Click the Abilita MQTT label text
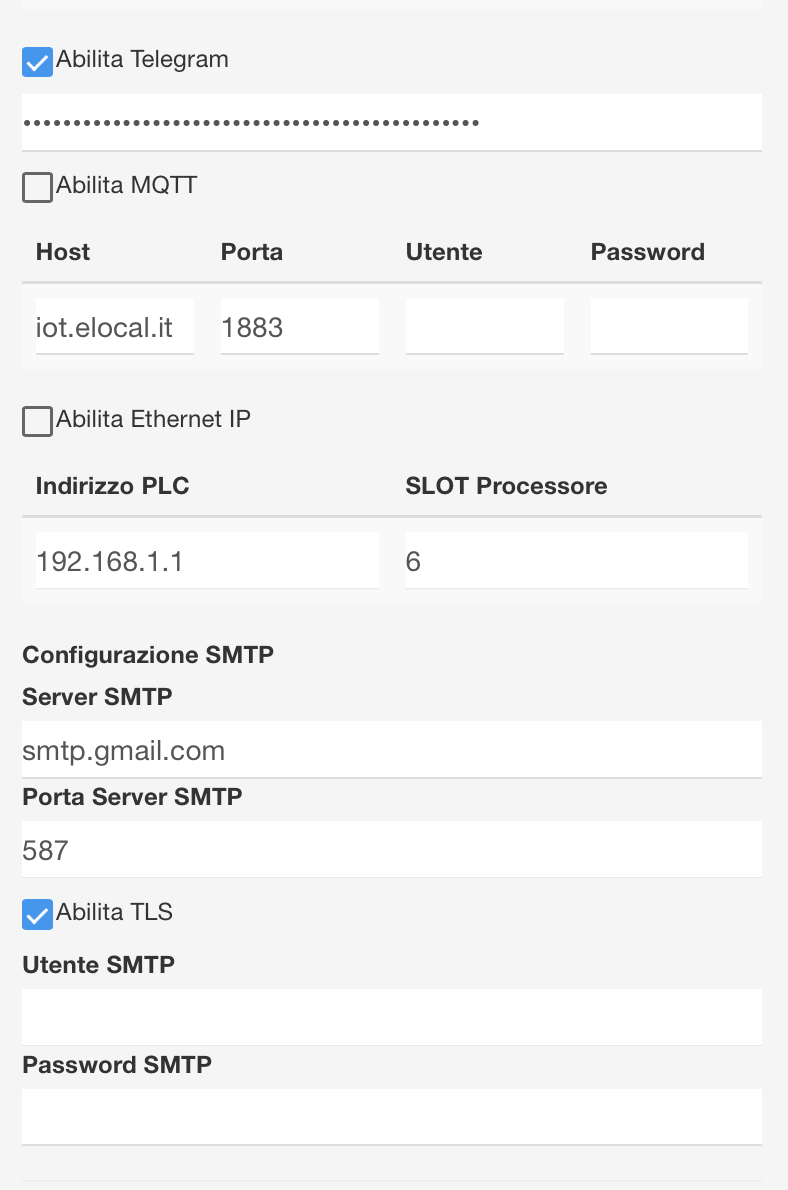 tap(126, 185)
